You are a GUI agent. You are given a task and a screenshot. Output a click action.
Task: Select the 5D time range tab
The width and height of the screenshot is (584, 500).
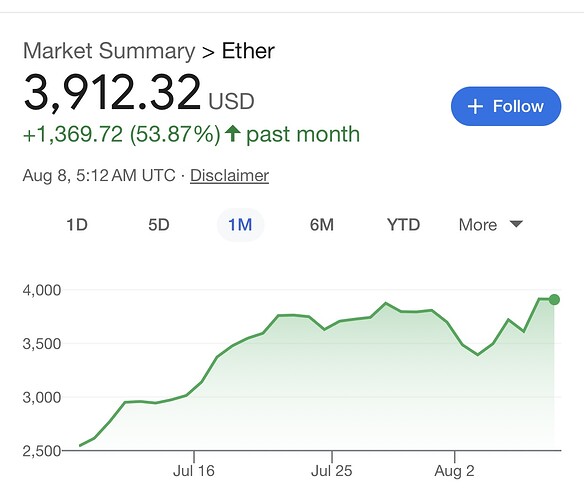pyautogui.click(x=159, y=225)
